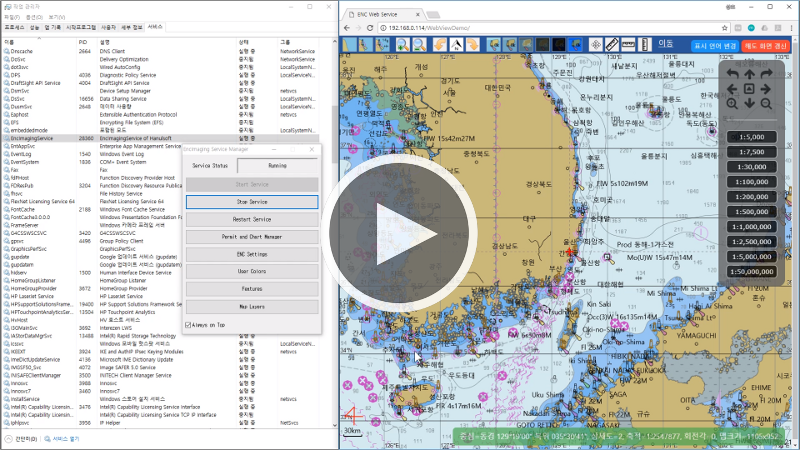Viewport: 800px width, 450px height.
Task: Click the right arrow in navigation panel
Action: [766, 89]
